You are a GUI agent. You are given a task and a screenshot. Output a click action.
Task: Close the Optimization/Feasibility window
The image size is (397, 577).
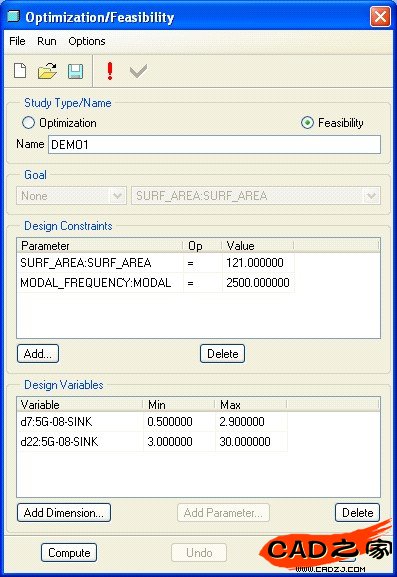pyautogui.click(x=380, y=17)
